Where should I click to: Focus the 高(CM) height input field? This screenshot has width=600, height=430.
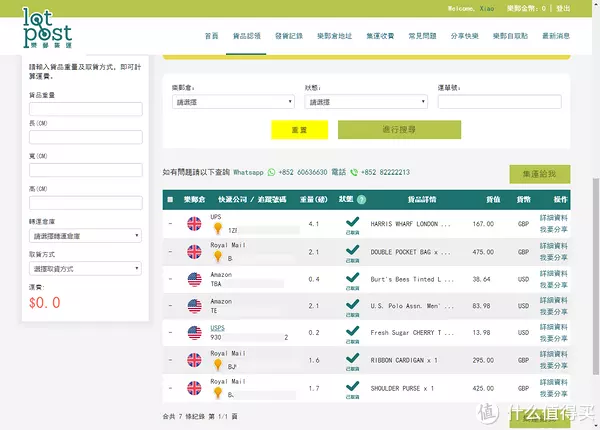tap(86, 202)
